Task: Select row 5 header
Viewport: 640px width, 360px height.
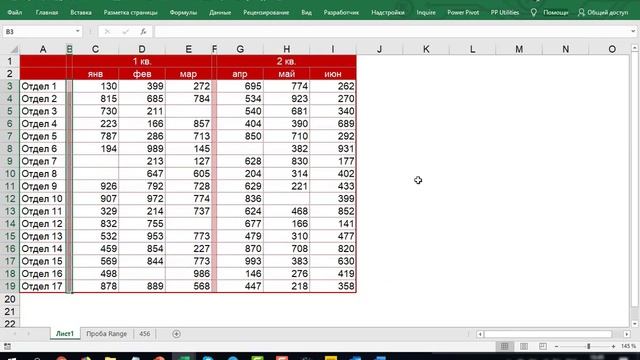Action: (x=10, y=111)
